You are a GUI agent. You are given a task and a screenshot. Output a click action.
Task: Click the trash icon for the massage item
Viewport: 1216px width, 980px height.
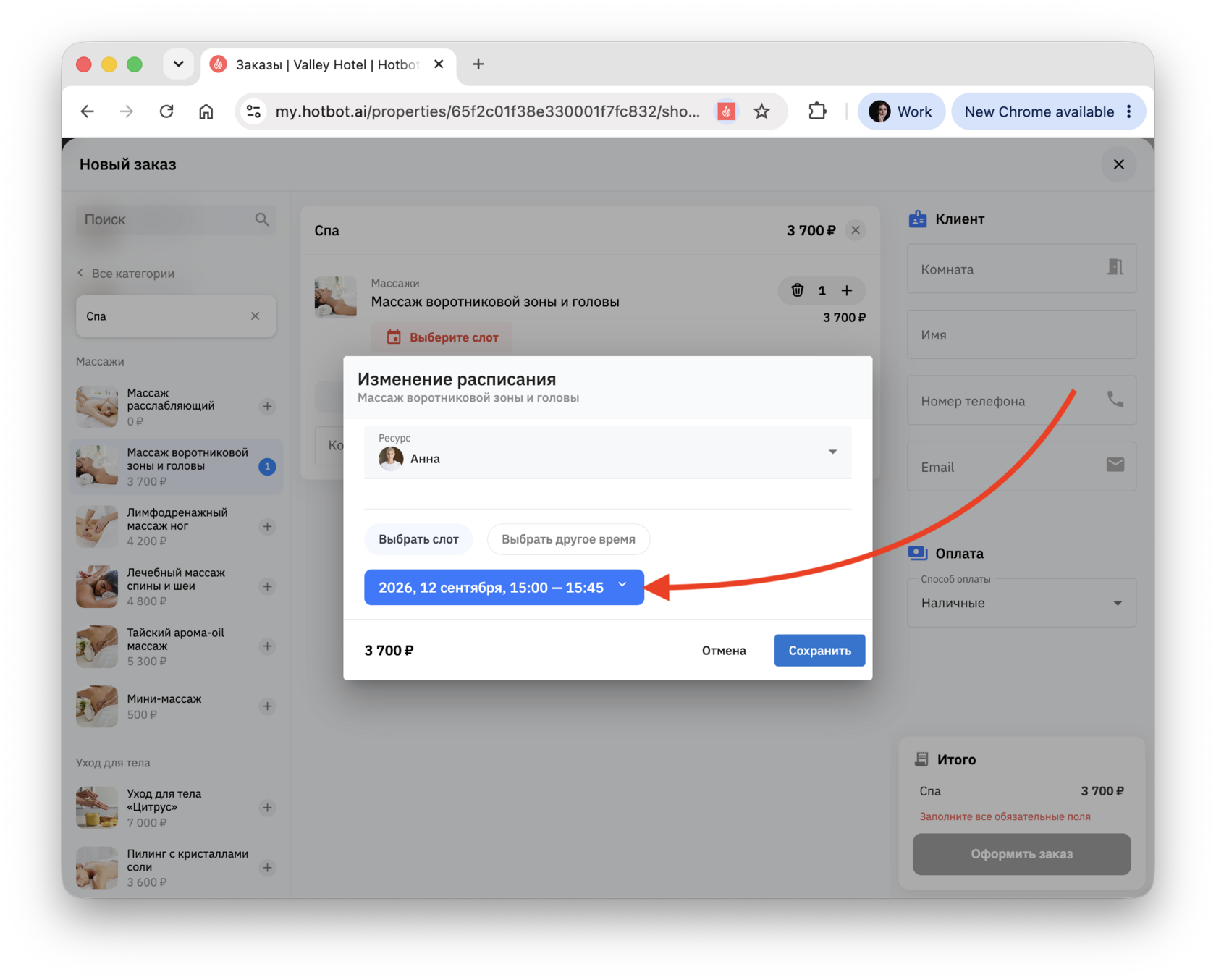[x=797, y=290]
